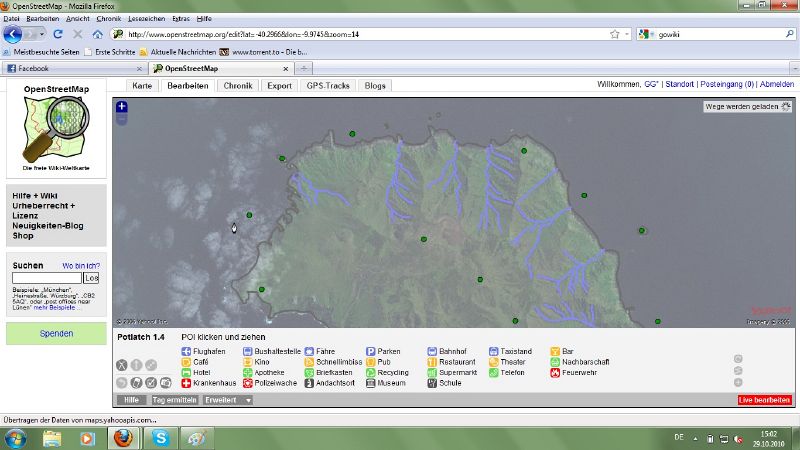The width and height of the screenshot is (800, 450).
Task: Open the Firefox history dropdown next to back
Action: (42, 34)
